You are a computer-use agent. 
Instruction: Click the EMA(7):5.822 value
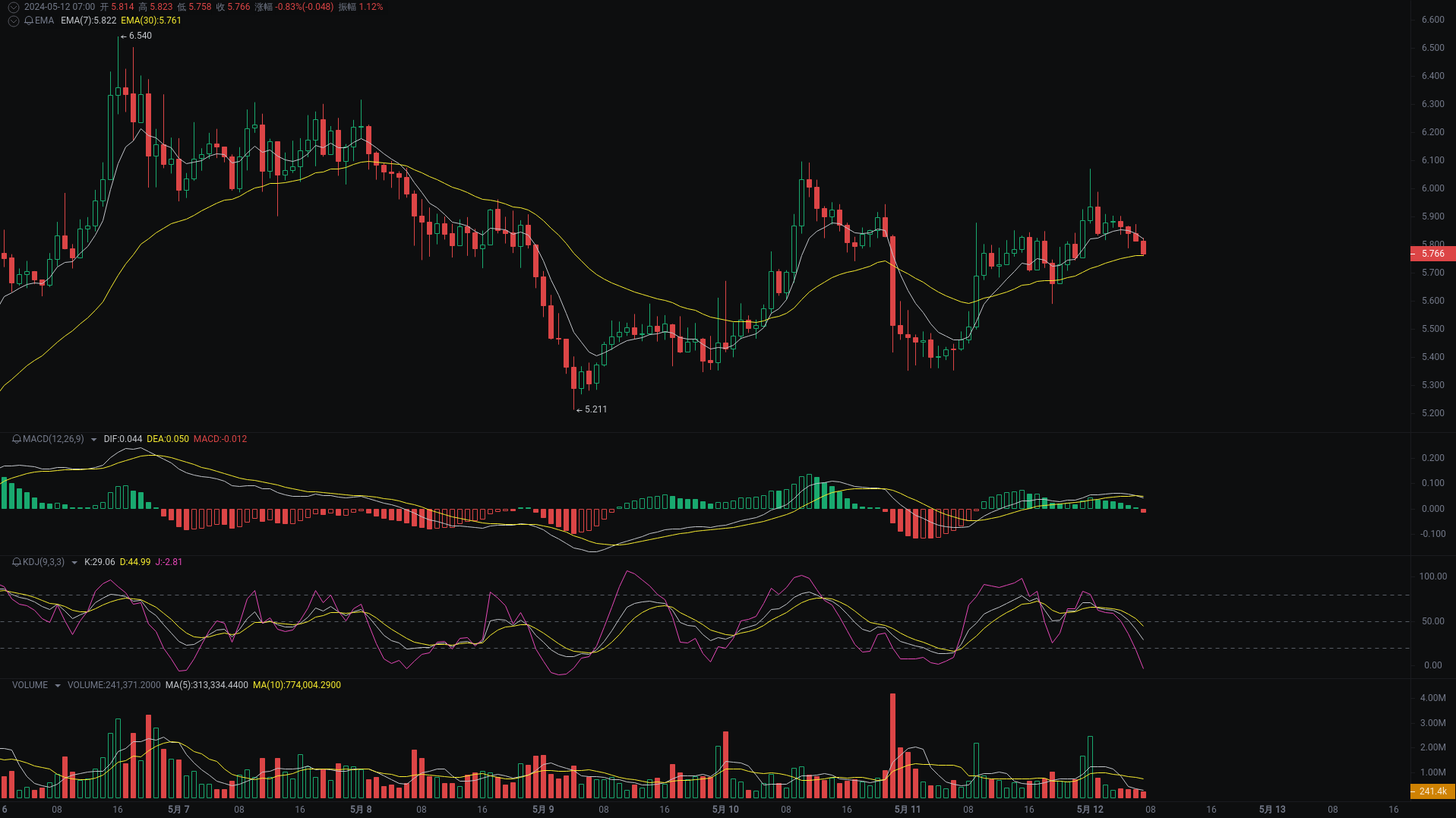(x=88, y=21)
